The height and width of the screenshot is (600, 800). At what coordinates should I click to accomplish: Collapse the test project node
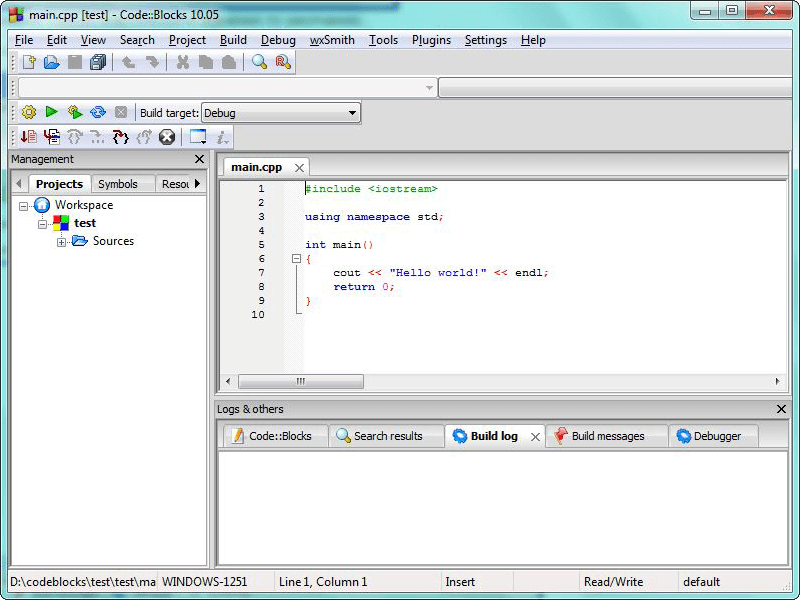43,224
